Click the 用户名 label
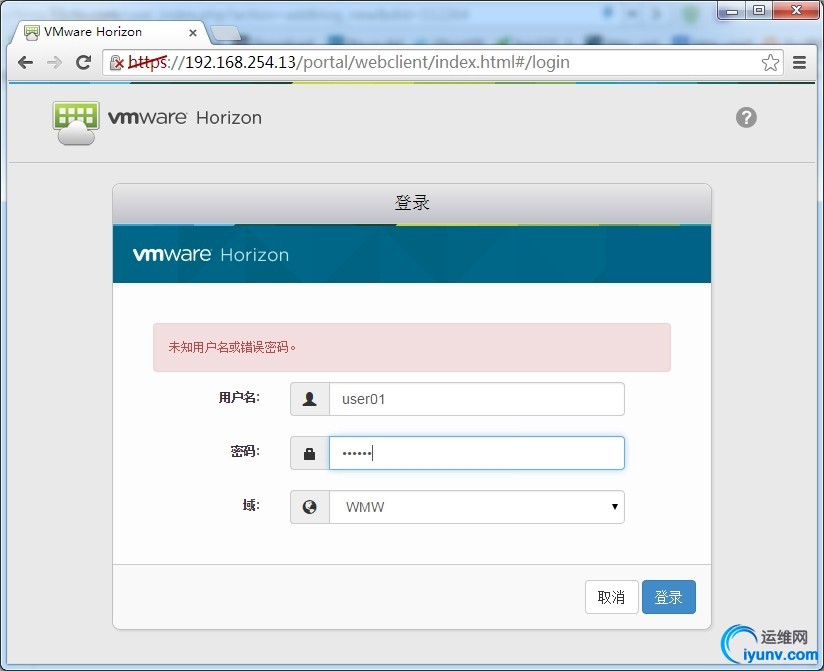This screenshot has height=671, width=824. (239, 398)
